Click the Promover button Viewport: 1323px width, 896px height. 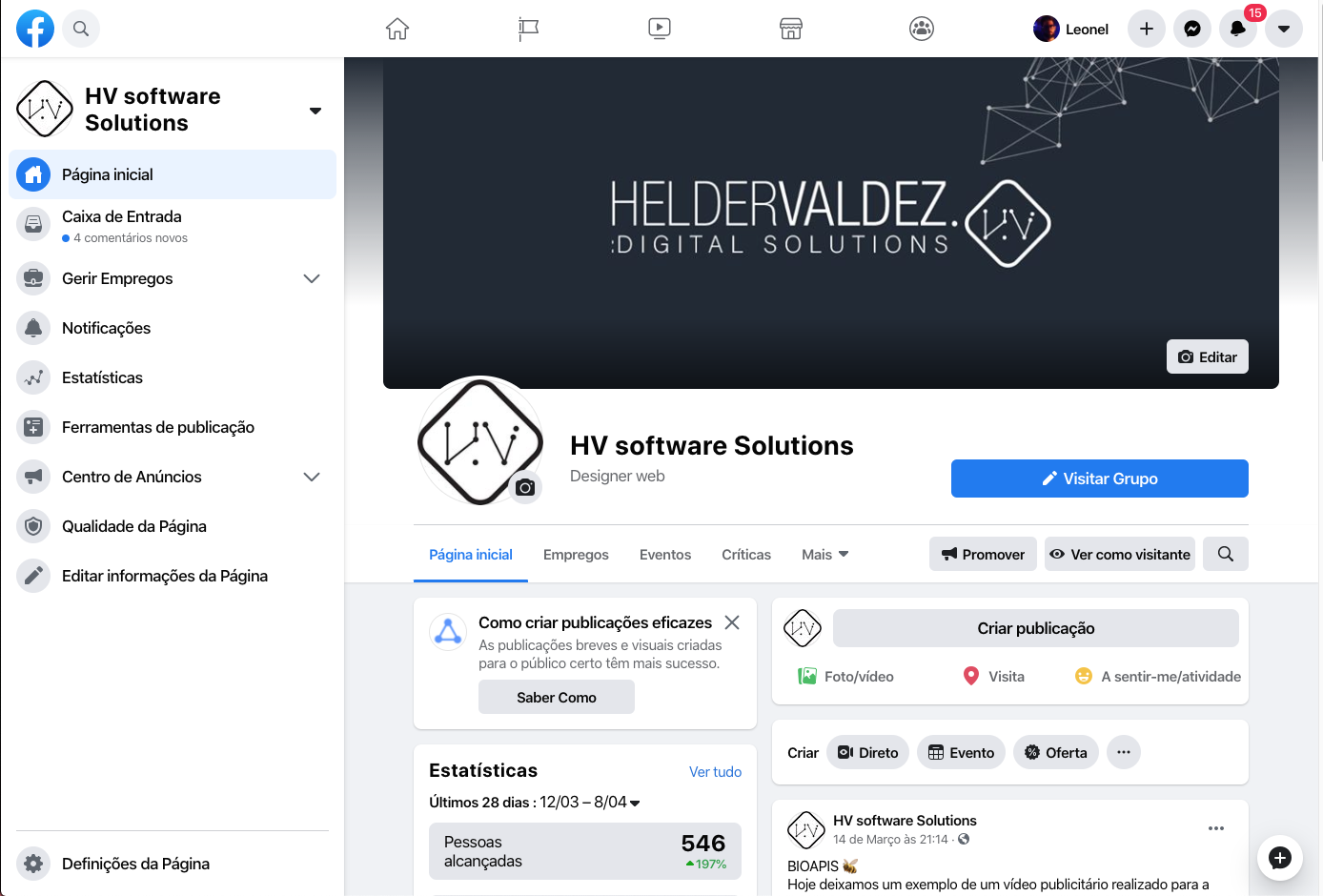(983, 554)
